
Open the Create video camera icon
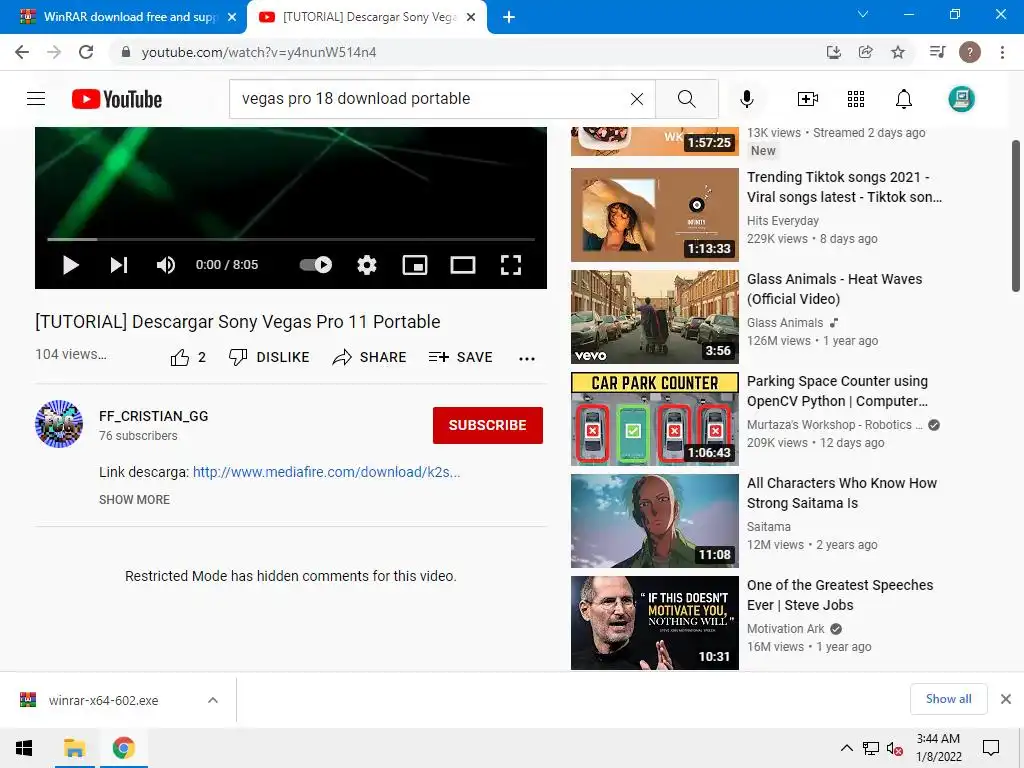pos(808,99)
